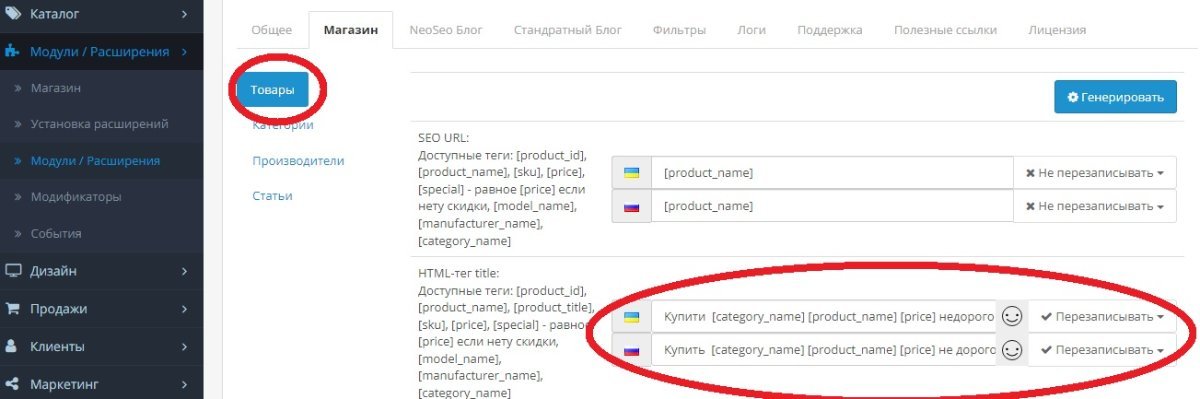The width and height of the screenshot is (1200, 399).
Task: Open Перезаписывать dropdown for Купити title
Action: [x=1102, y=317]
